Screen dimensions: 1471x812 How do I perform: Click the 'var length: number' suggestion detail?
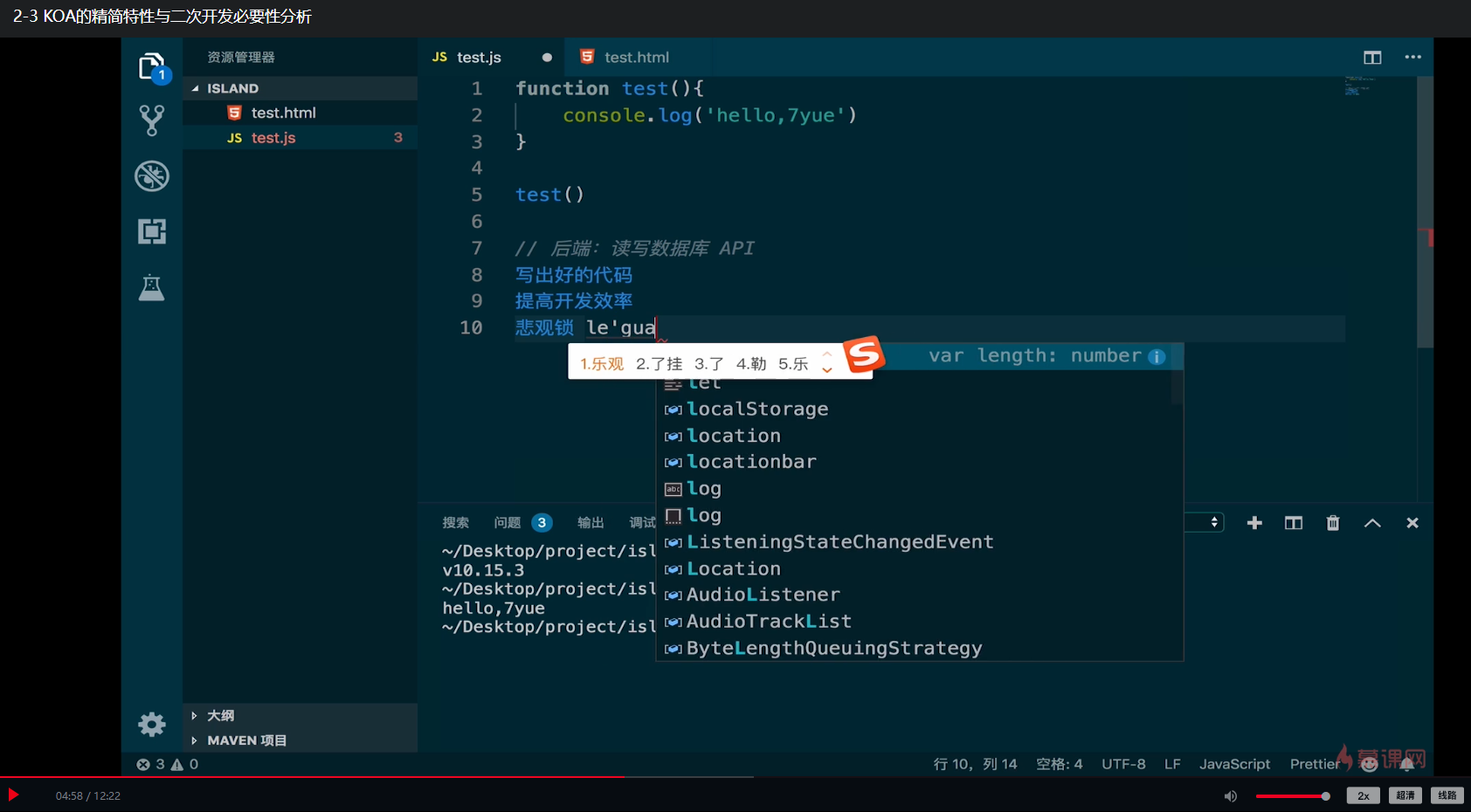[x=1034, y=355]
